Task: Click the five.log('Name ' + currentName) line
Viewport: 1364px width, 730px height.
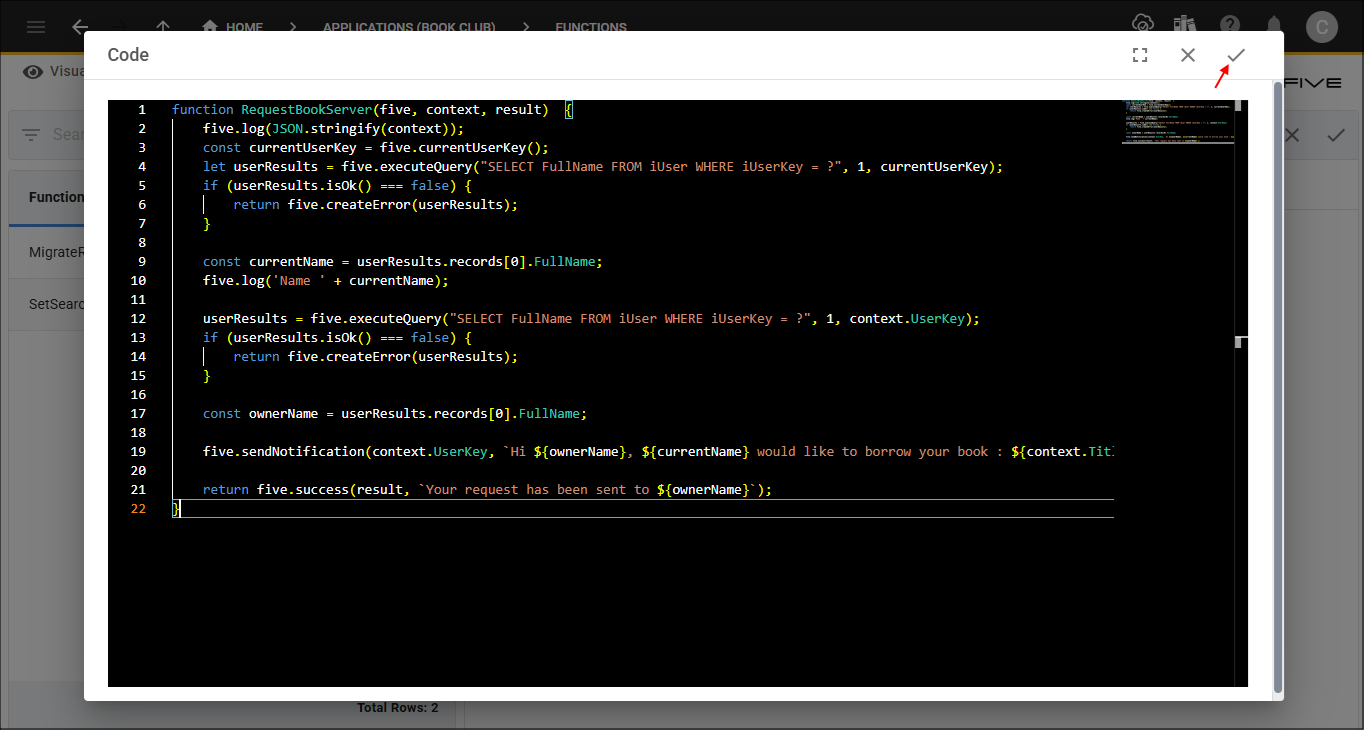Action: point(326,280)
